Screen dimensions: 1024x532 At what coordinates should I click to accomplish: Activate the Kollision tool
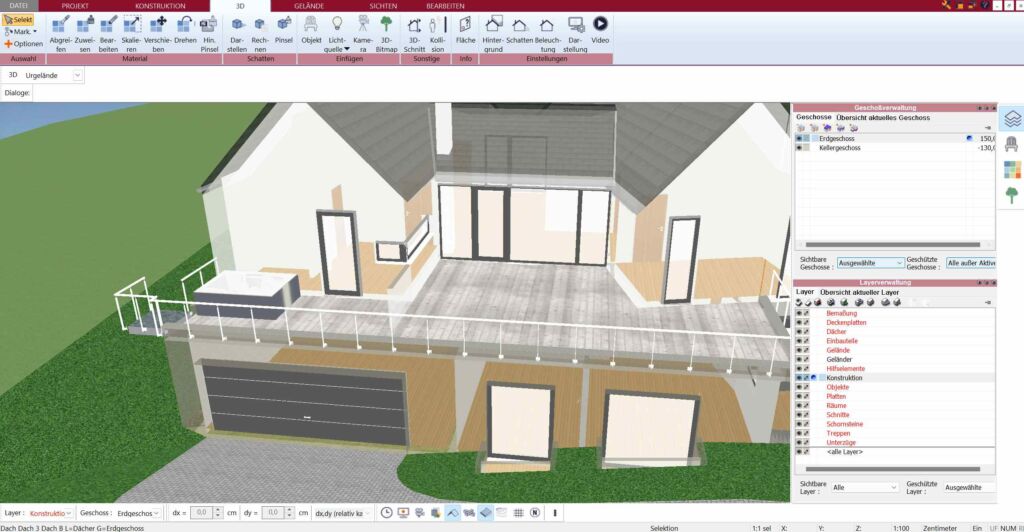click(x=438, y=34)
